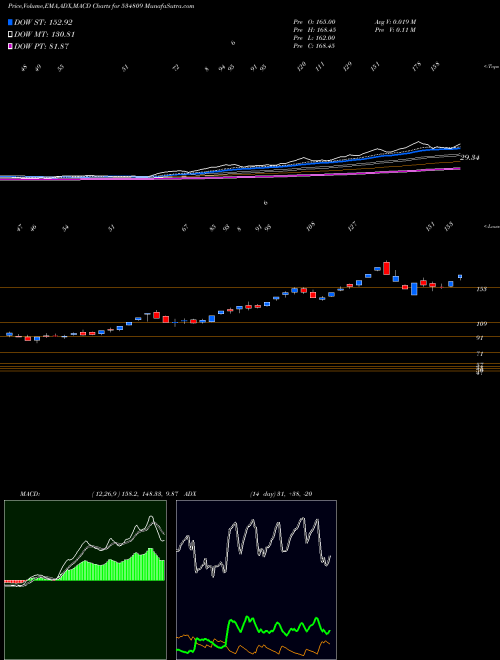Image resolution: width=500 pixels, height=660 pixels.
Task: Click the ADX chart title label
Action: click(191, 494)
